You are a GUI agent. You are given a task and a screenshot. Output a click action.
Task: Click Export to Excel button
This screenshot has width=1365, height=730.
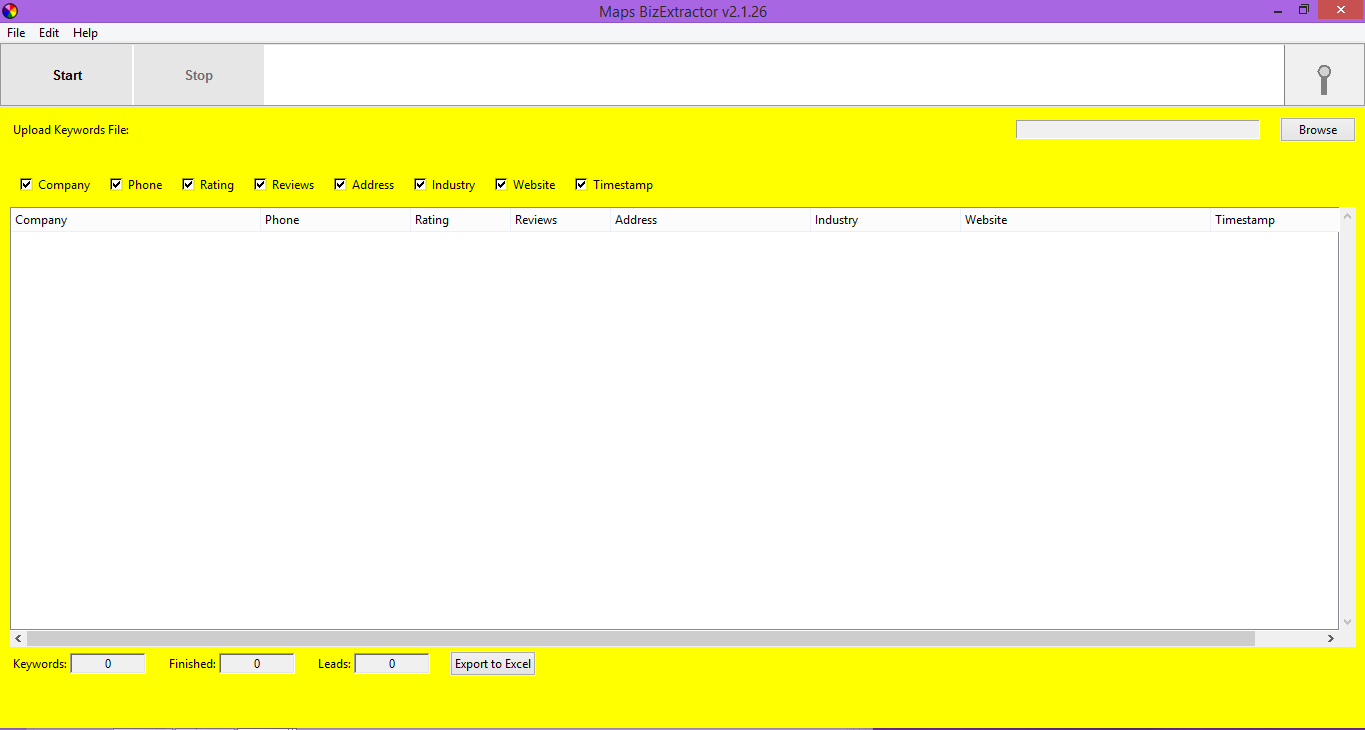493,664
